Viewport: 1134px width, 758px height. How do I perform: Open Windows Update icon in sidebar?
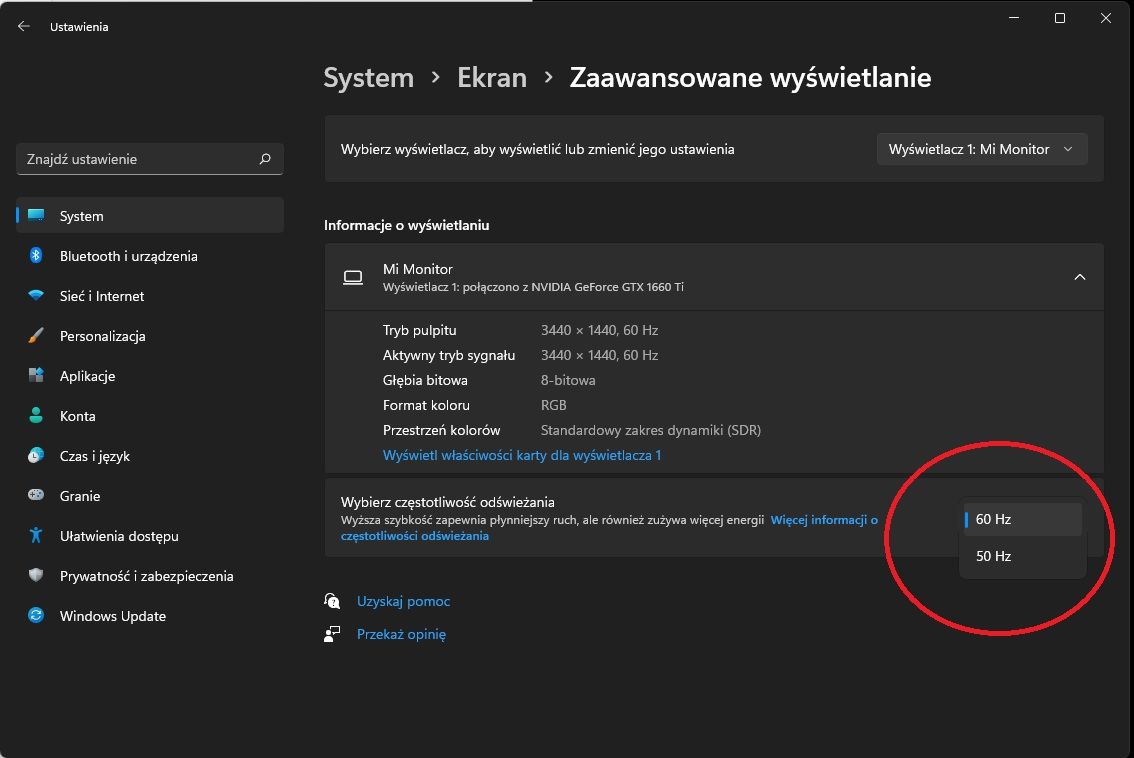click(36, 616)
